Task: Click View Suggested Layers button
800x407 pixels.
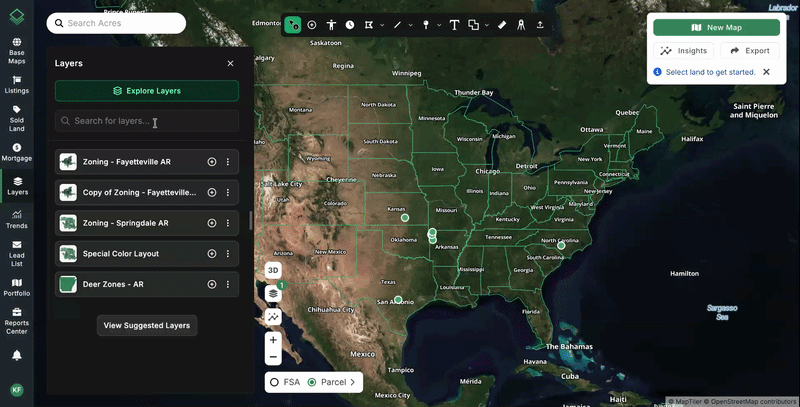Action: pos(147,325)
